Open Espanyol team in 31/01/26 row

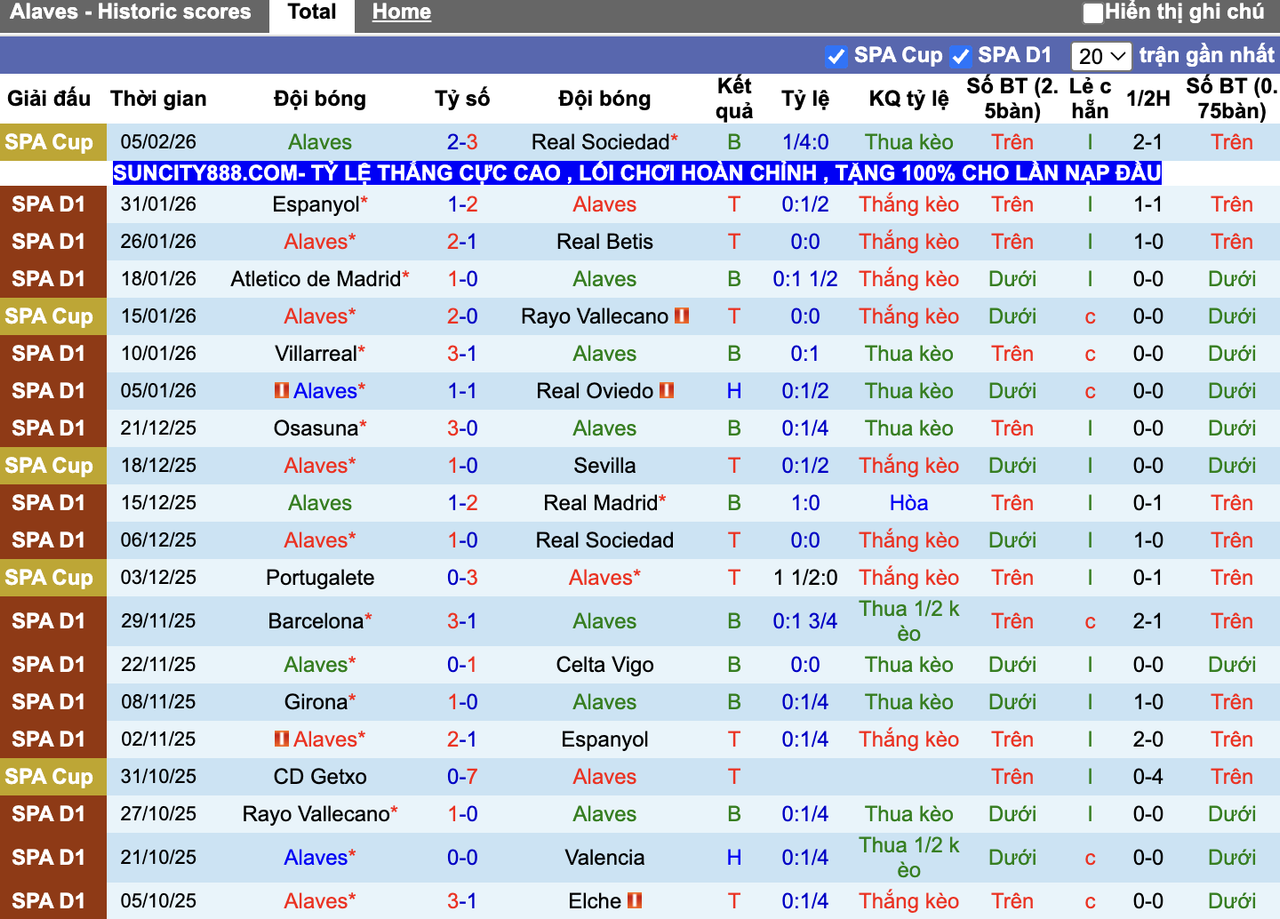point(314,204)
